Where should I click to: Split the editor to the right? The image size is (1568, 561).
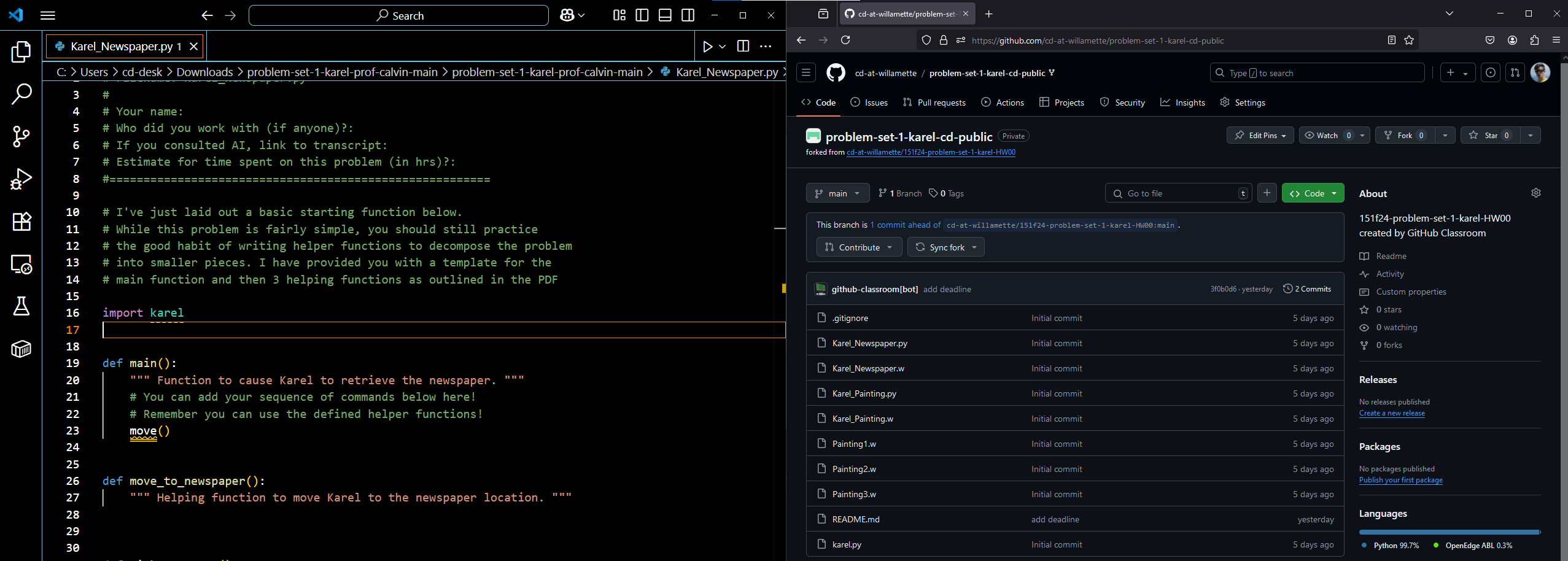pos(743,47)
